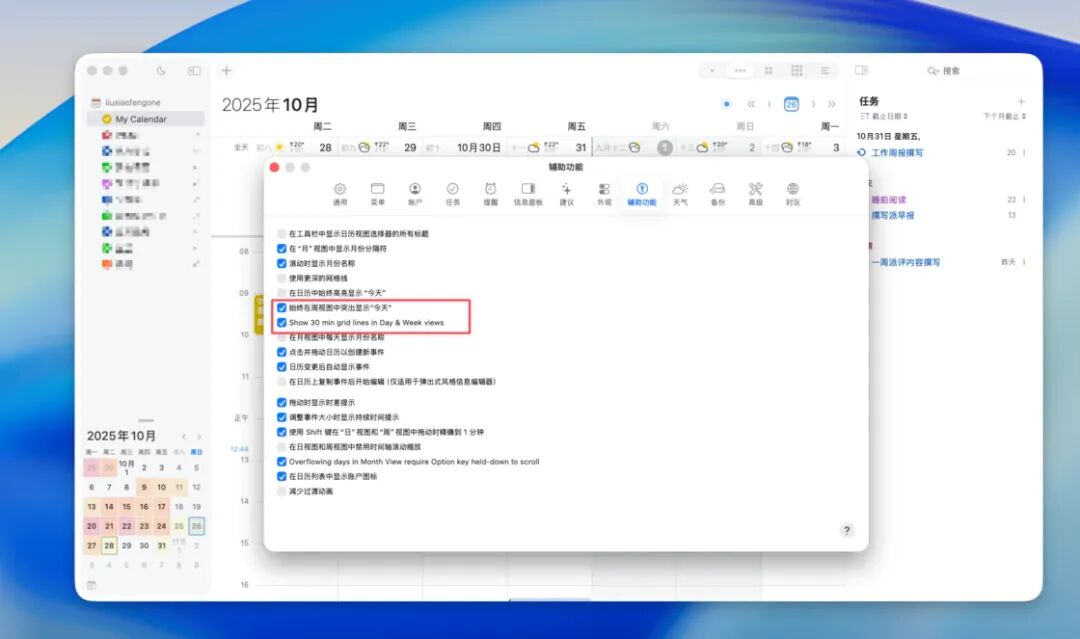The height and width of the screenshot is (639, 1080).
Task: Uncheck Show 30 min grid lines checkbox
Action: coord(282,322)
